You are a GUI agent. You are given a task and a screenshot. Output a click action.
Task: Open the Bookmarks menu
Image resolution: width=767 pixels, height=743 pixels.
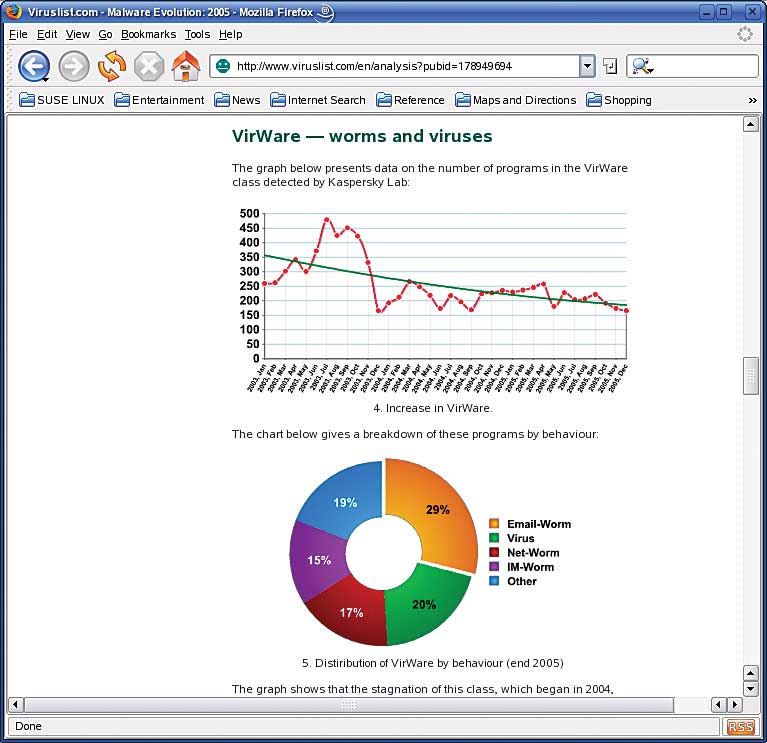(148, 34)
